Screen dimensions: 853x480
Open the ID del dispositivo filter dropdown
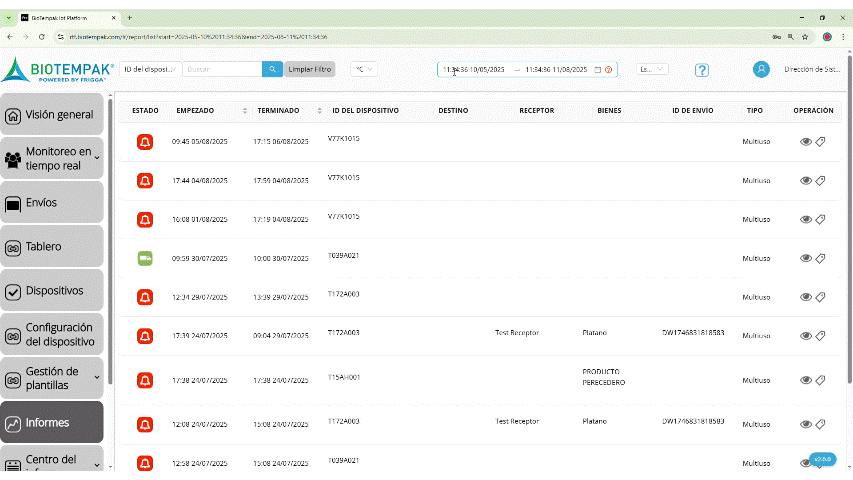pos(150,69)
